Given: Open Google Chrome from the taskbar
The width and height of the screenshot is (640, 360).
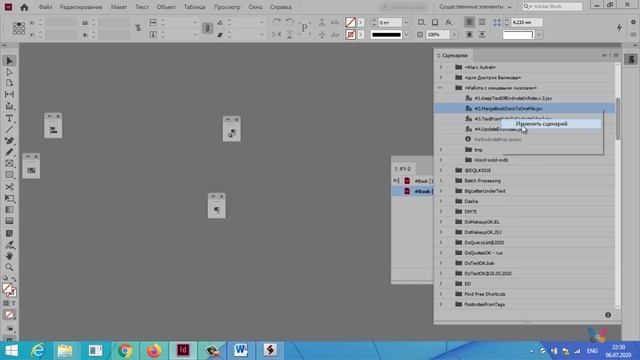Looking at the screenshot, I should [125, 351].
